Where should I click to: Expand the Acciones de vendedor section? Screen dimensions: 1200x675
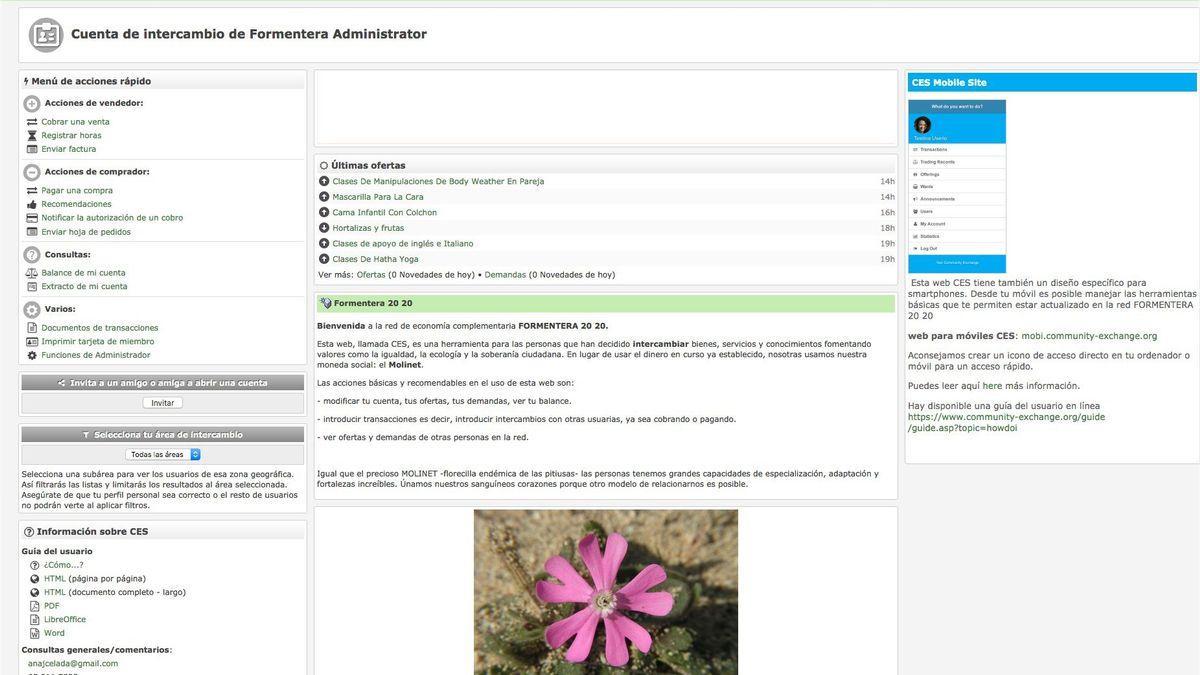coord(32,103)
